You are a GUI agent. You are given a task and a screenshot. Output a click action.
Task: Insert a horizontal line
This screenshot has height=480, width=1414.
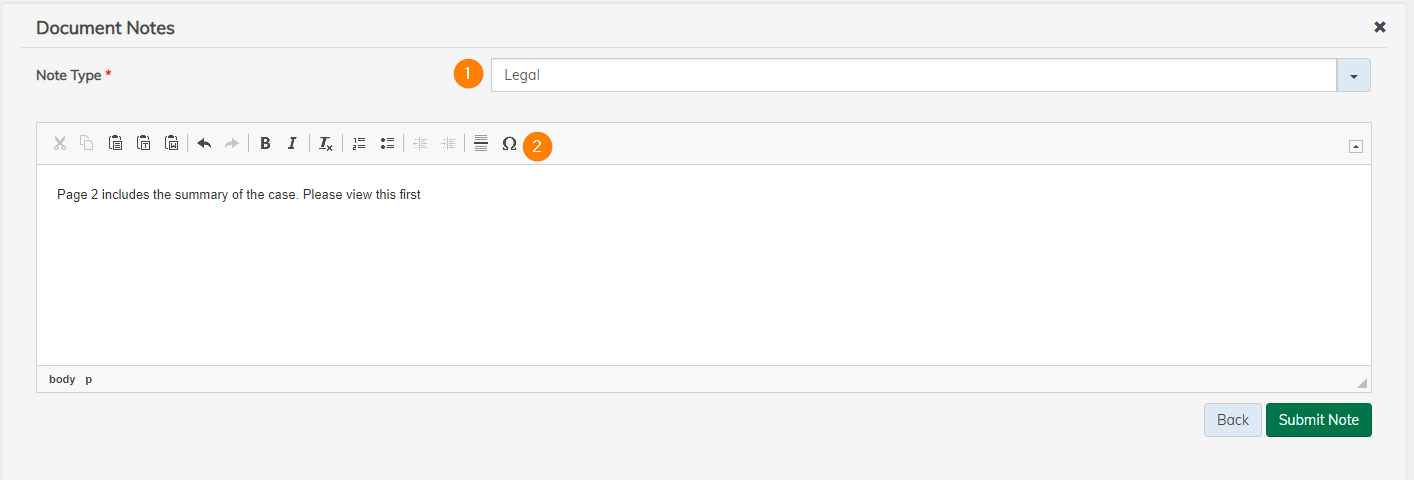click(481, 144)
